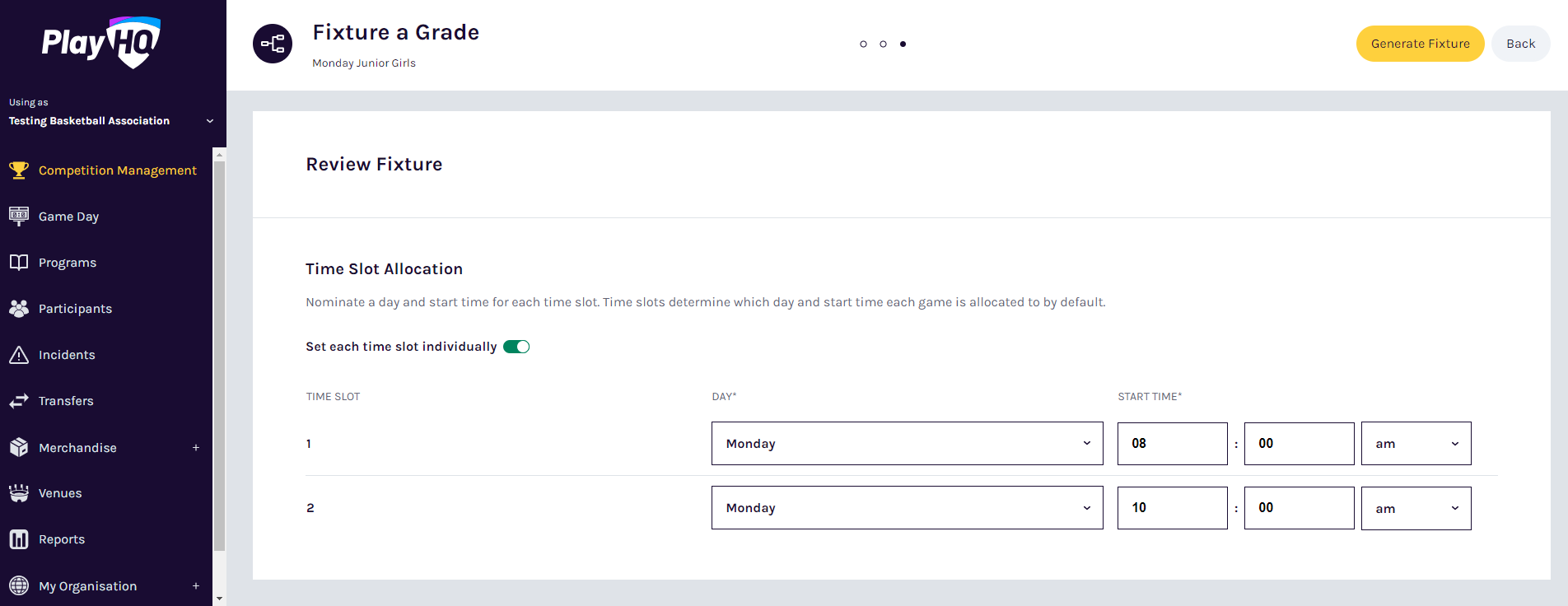Click the Back button

(1520, 44)
